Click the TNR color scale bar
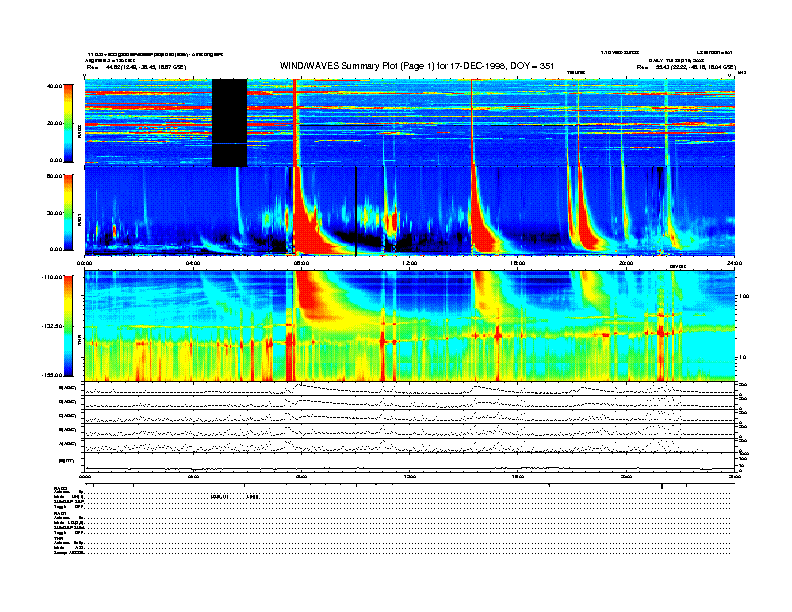792x612 pixels. click(x=68, y=326)
